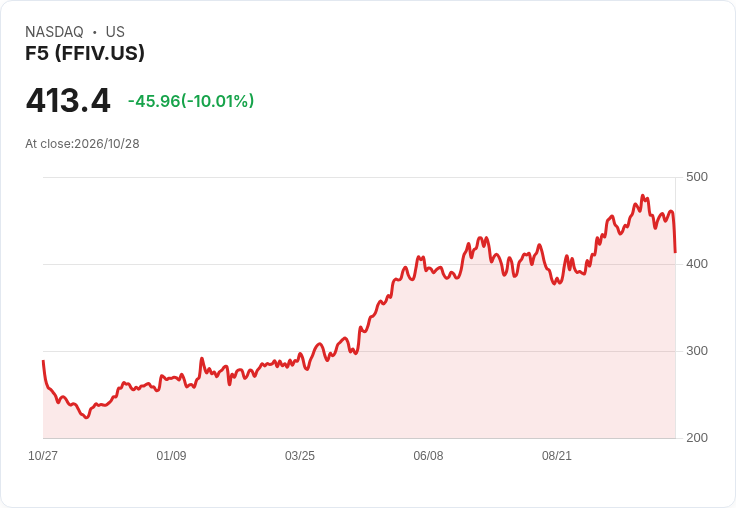Click the price line's highest peak

[x=643, y=196]
